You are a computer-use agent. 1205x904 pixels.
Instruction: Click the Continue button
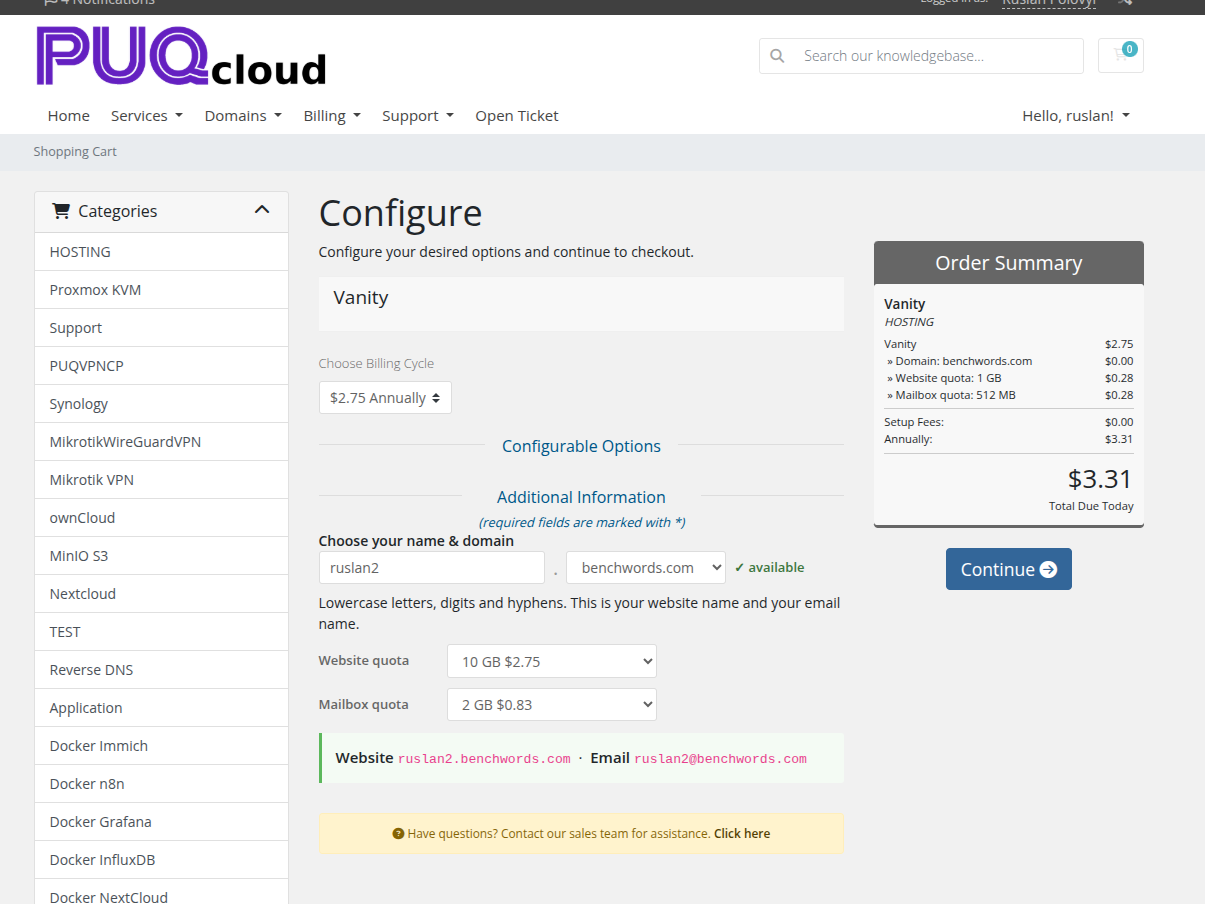pyautogui.click(x=1009, y=569)
